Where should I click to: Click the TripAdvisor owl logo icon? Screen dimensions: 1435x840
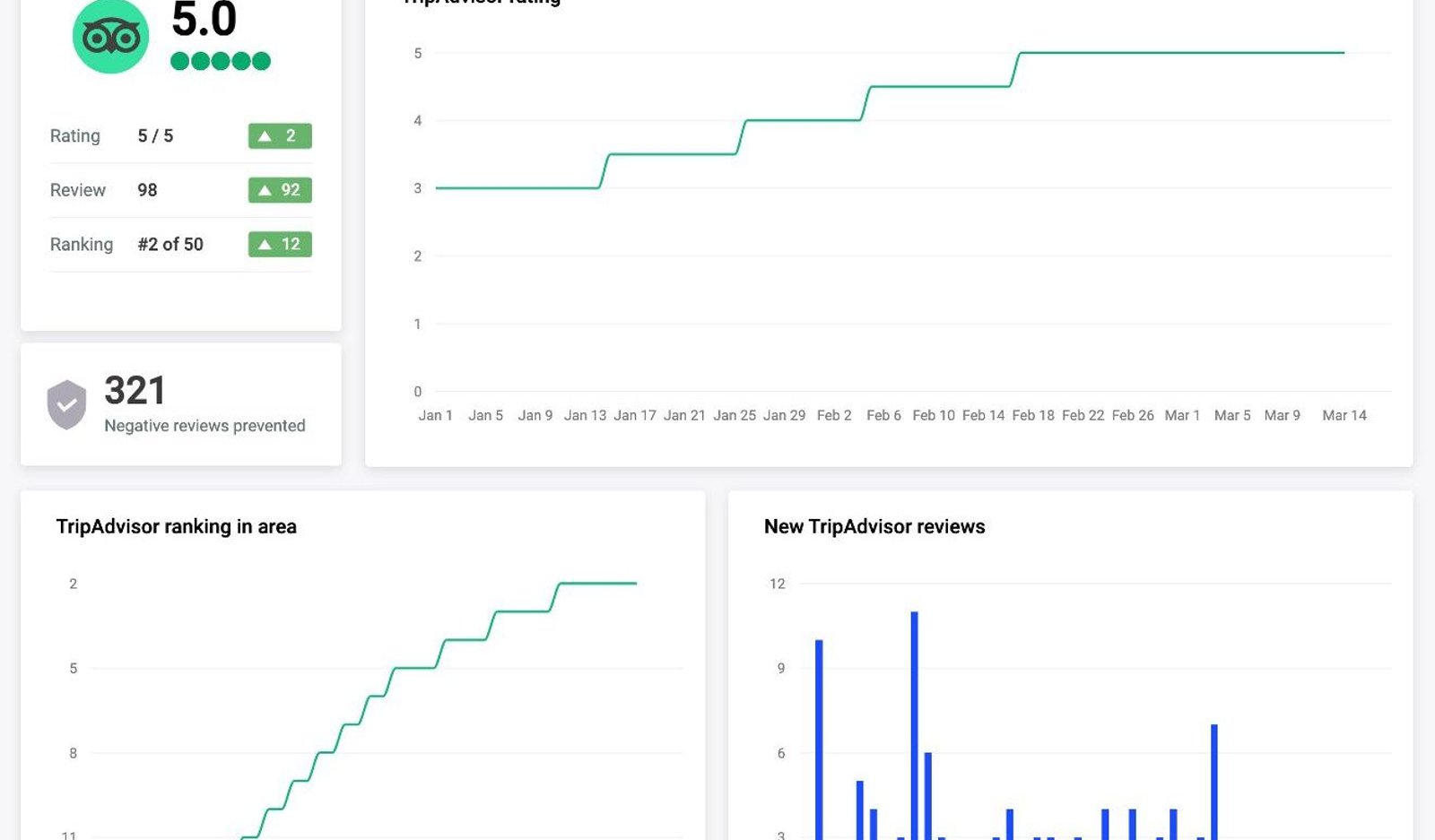click(x=110, y=36)
